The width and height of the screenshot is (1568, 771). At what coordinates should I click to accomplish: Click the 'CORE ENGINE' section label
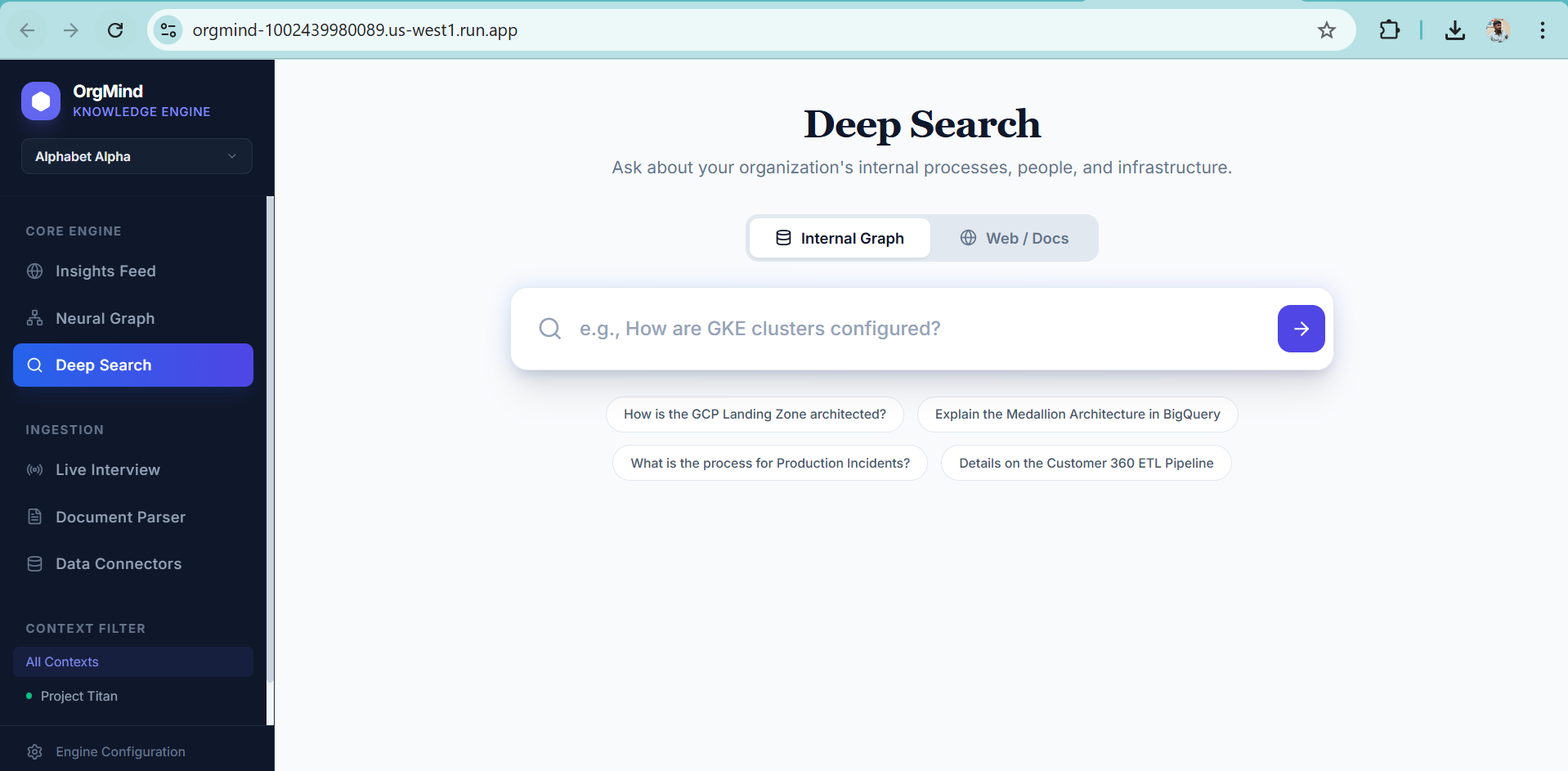[x=74, y=231]
